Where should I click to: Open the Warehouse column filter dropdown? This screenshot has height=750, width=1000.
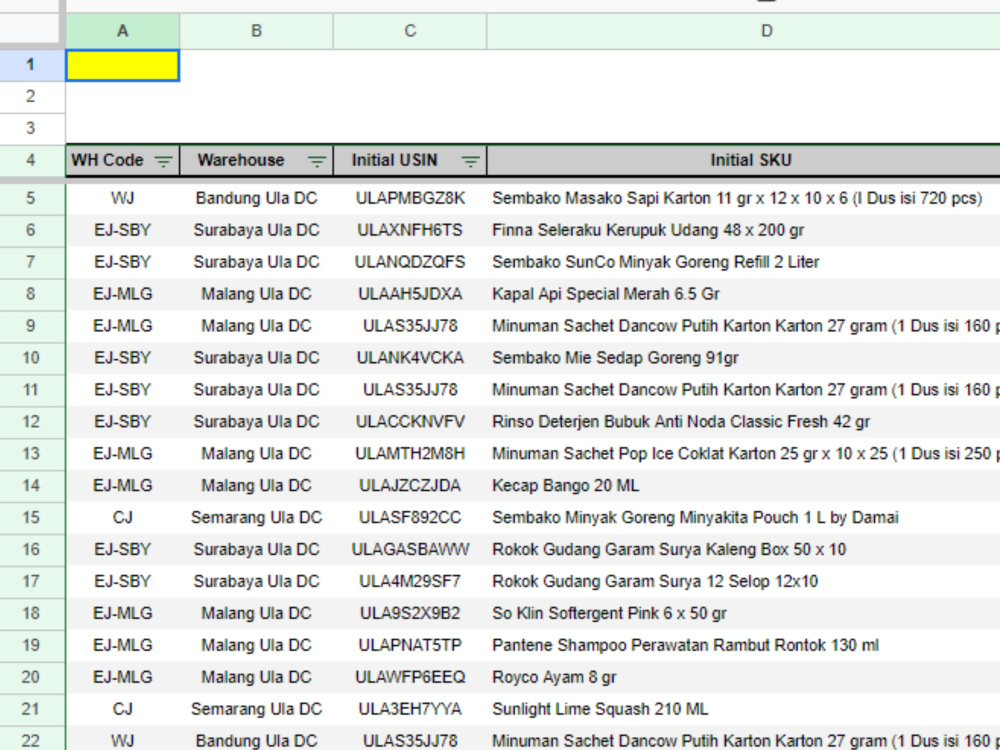[x=317, y=161]
